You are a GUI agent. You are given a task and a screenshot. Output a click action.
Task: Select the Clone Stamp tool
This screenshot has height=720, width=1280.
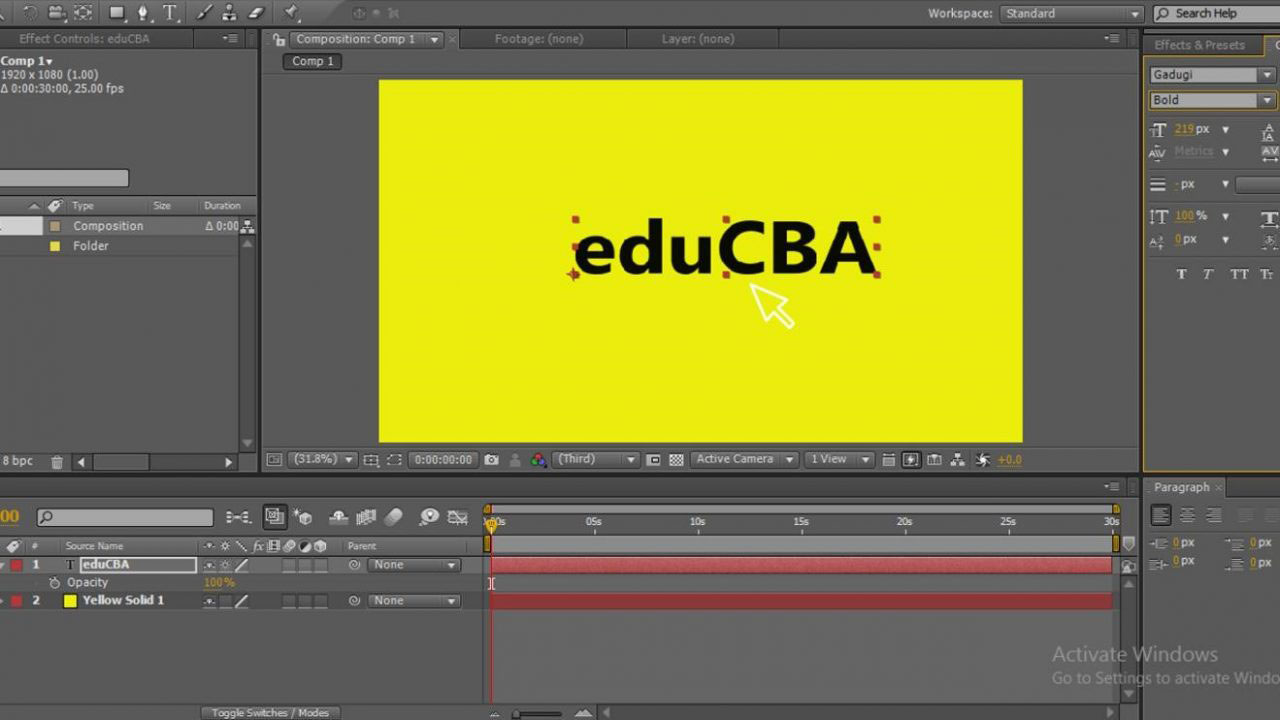coord(228,13)
